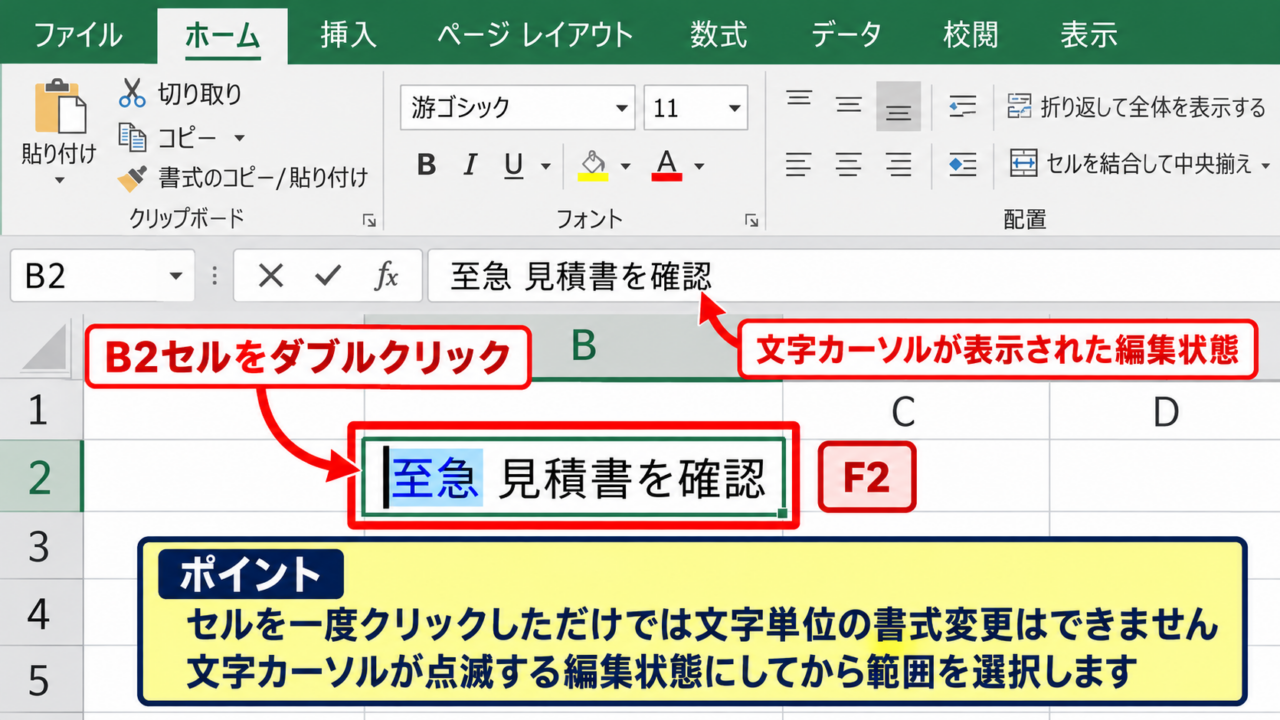Apply red font color A button

[x=667, y=165]
